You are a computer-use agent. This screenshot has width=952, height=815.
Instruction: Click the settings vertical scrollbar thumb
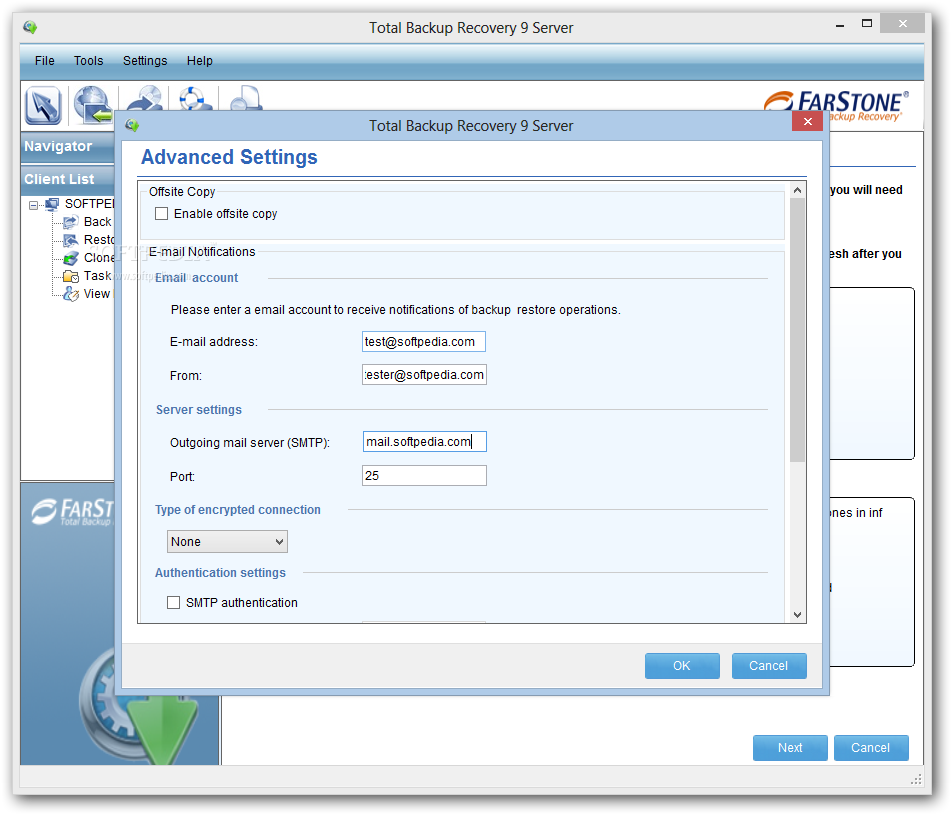(797, 330)
